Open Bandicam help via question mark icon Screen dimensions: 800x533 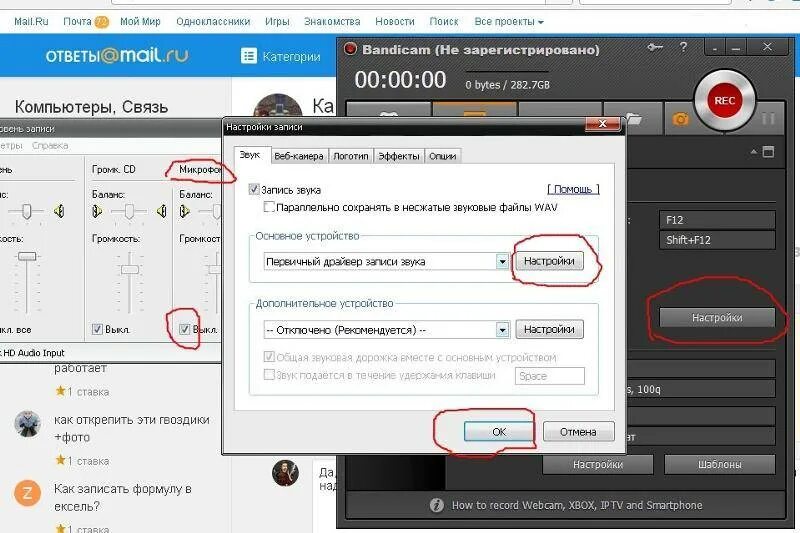[x=683, y=47]
